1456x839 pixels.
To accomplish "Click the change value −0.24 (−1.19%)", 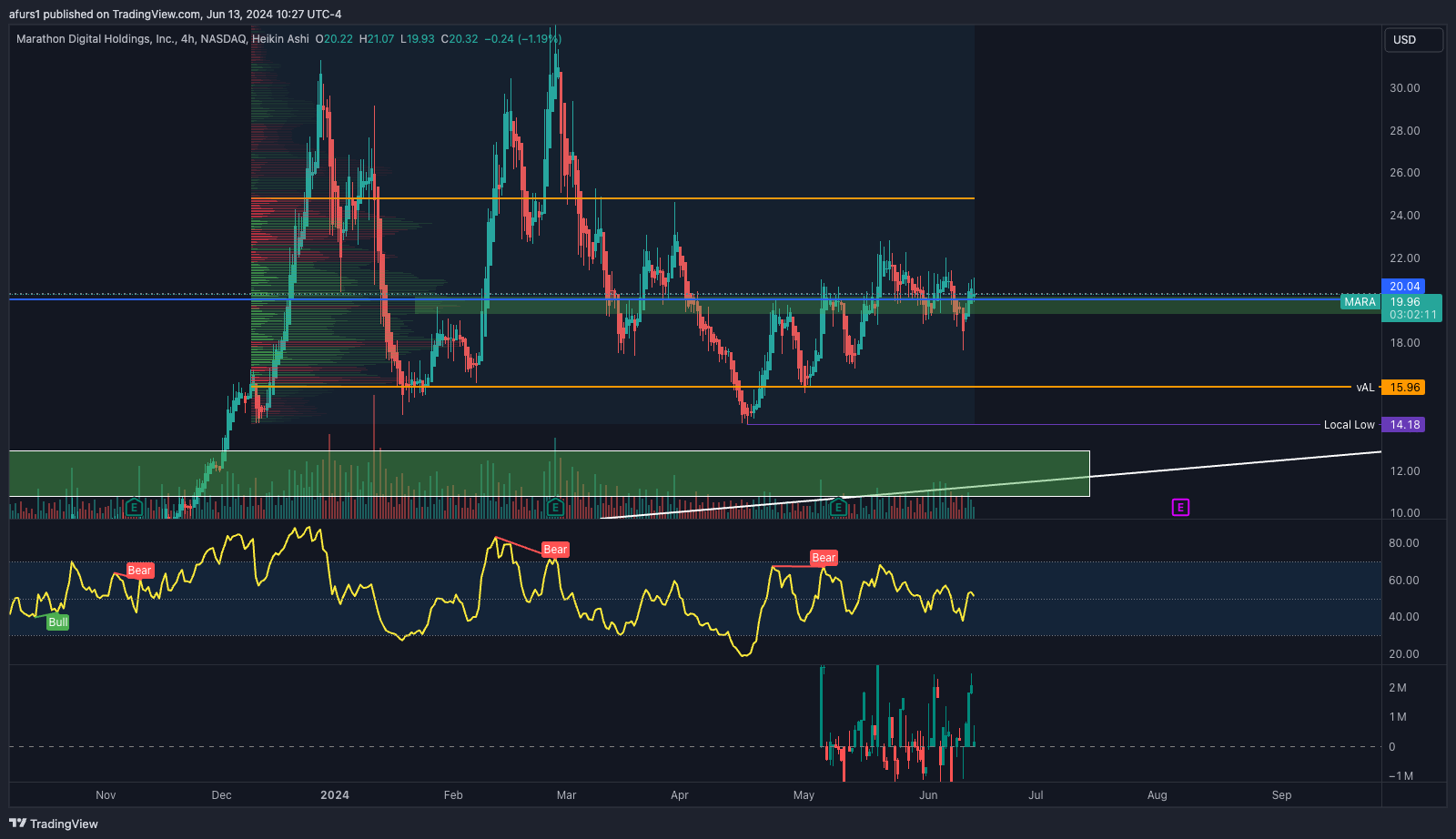I will click(522, 39).
